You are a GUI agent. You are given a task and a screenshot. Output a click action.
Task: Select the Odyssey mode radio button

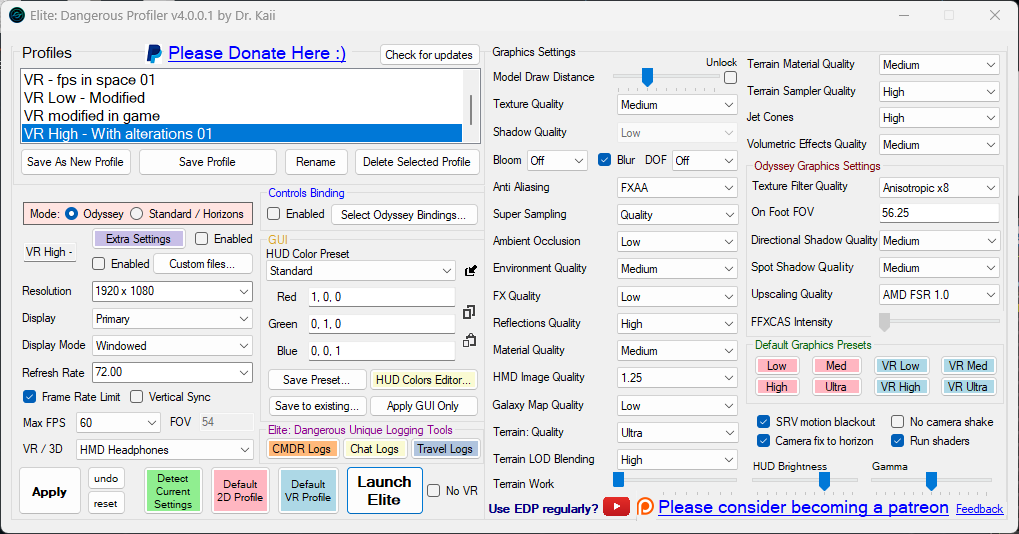coord(71,214)
